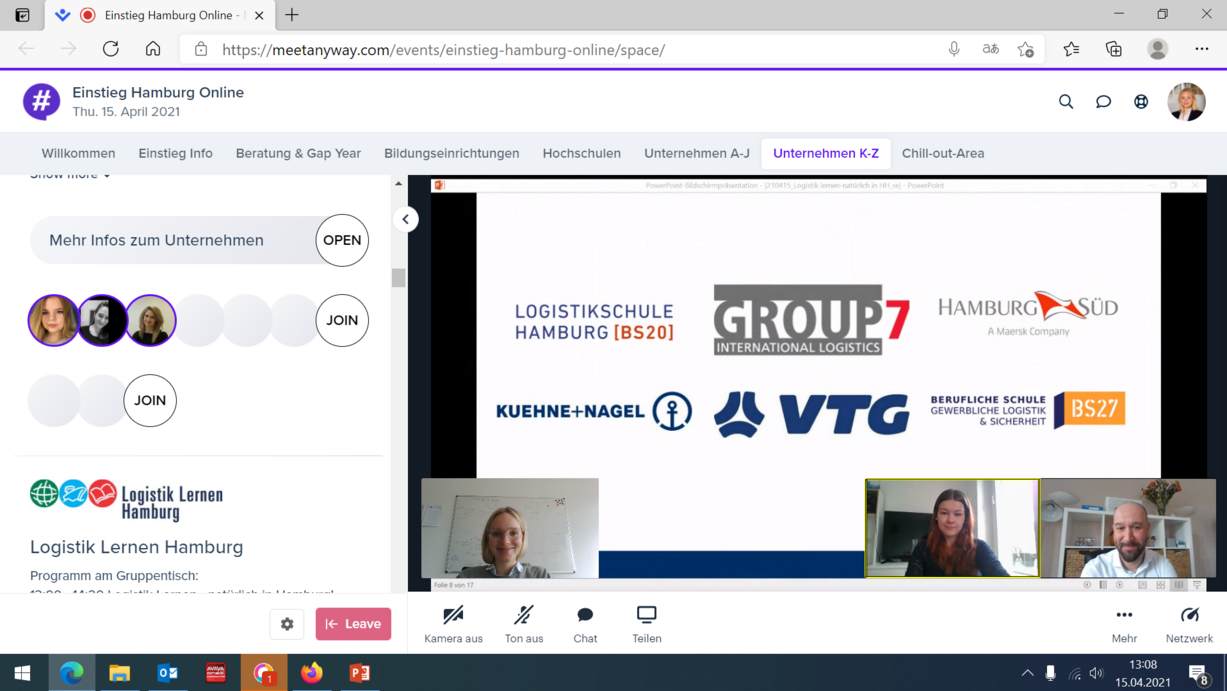
Task: Click the second black-and-white participant avatar
Action: (x=102, y=320)
